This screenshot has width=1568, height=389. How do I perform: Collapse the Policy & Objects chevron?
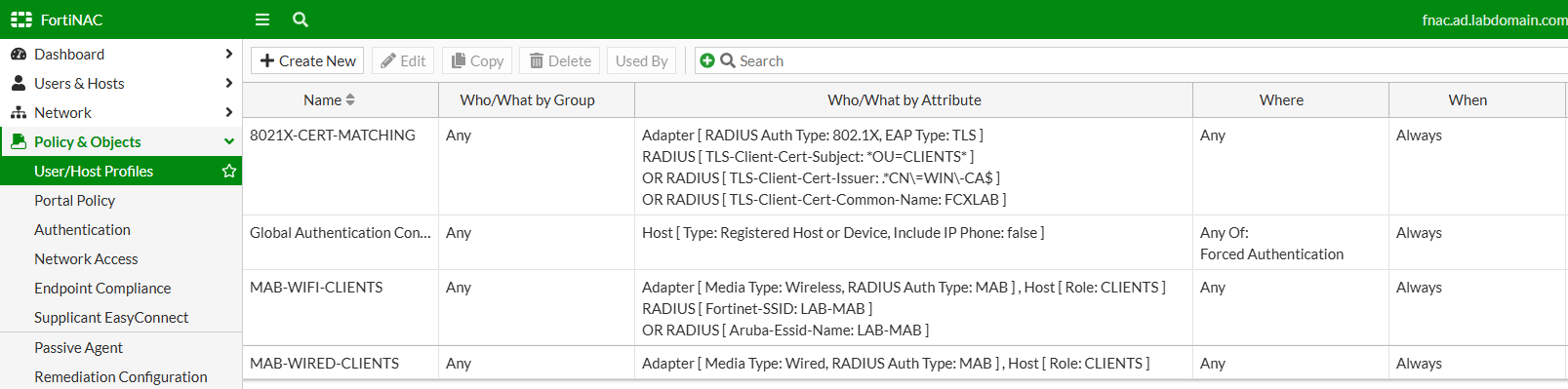[x=229, y=142]
